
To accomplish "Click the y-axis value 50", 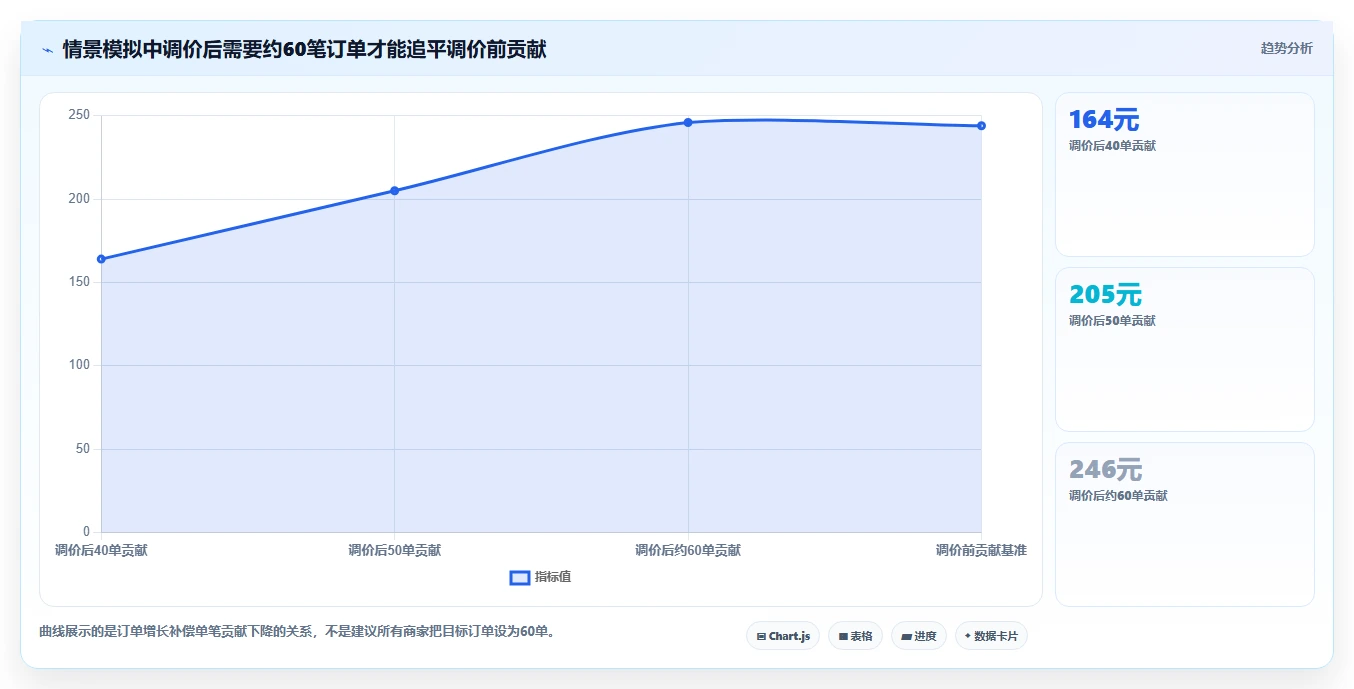I will [x=83, y=448].
